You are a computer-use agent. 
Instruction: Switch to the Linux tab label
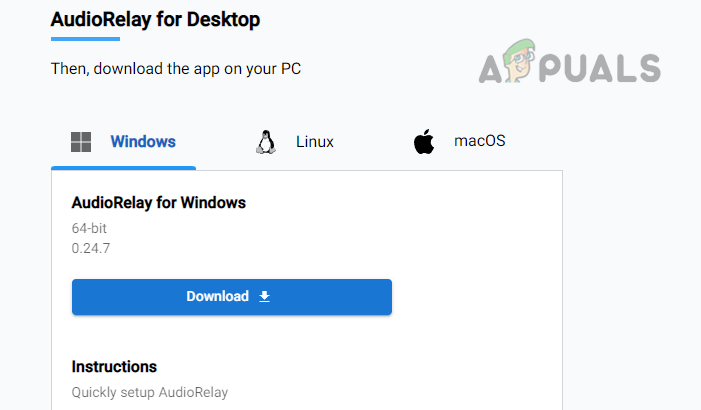click(x=314, y=142)
